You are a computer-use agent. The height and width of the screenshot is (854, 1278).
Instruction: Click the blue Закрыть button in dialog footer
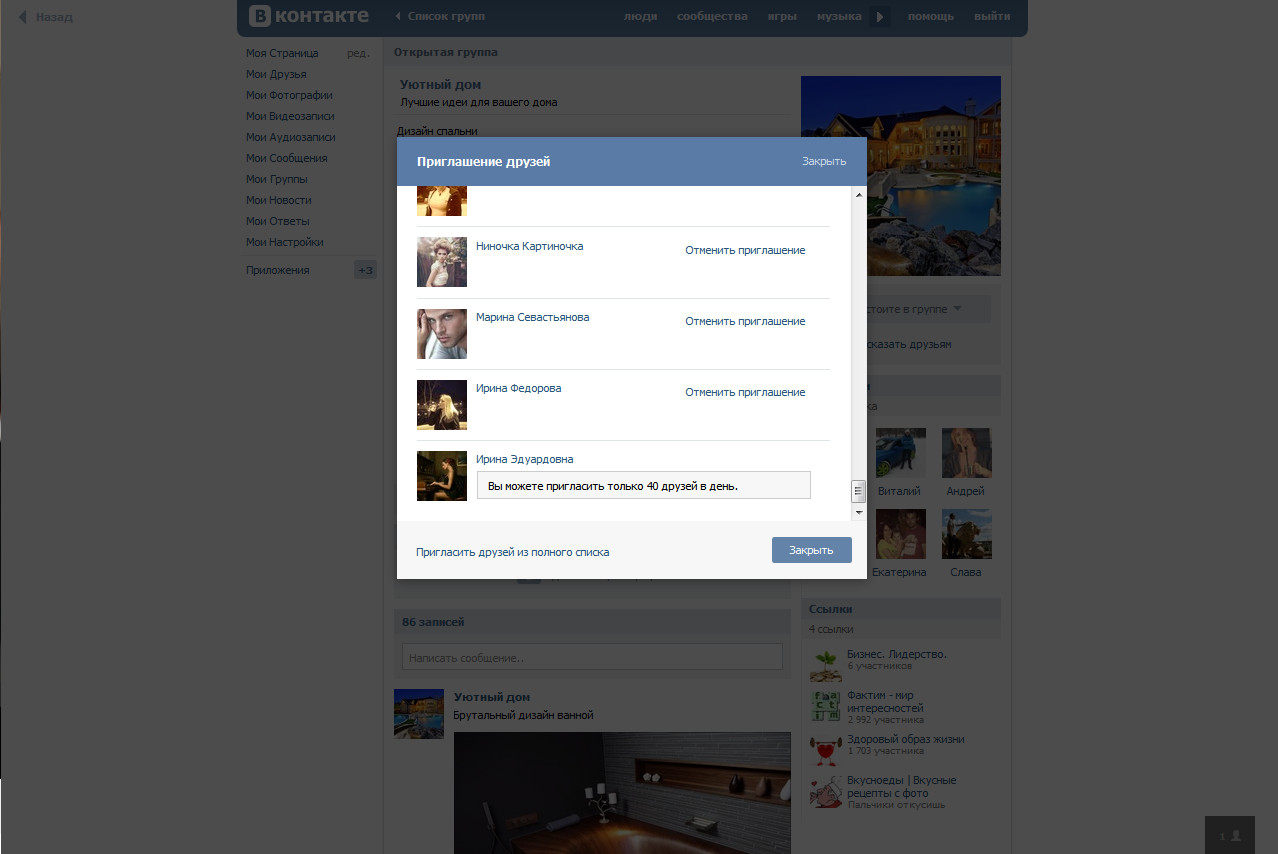[x=811, y=550]
